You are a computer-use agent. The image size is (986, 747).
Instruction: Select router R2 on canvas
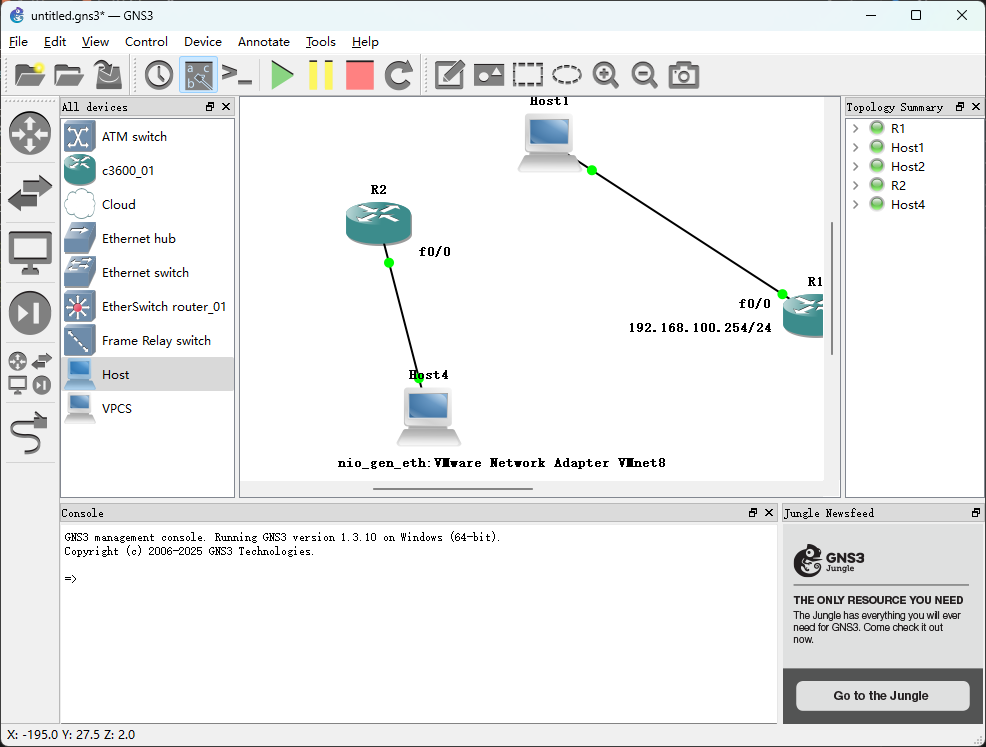click(379, 223)
